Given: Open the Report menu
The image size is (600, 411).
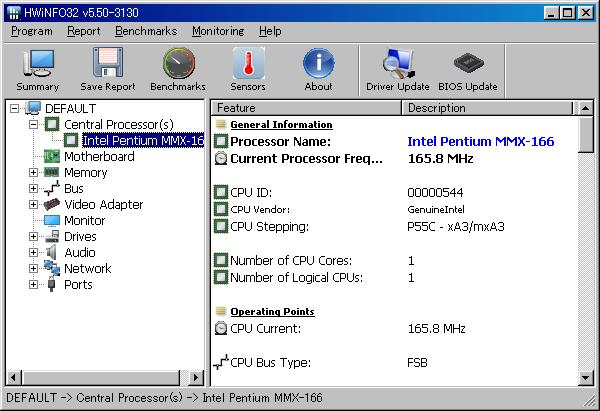Looking at the screenshot, I should pyautogui.click(x=83, y=31).
